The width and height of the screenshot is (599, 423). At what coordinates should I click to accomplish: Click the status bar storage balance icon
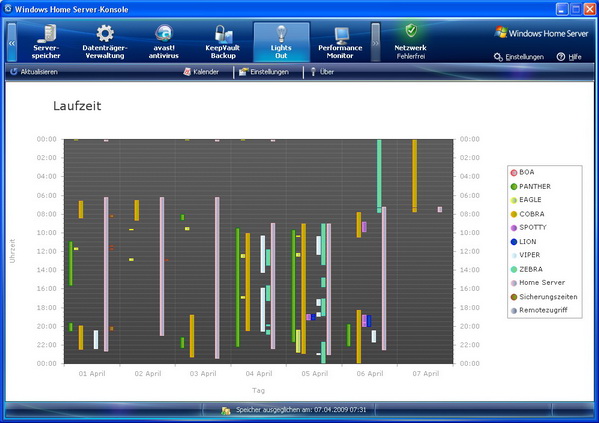(226, 410)
